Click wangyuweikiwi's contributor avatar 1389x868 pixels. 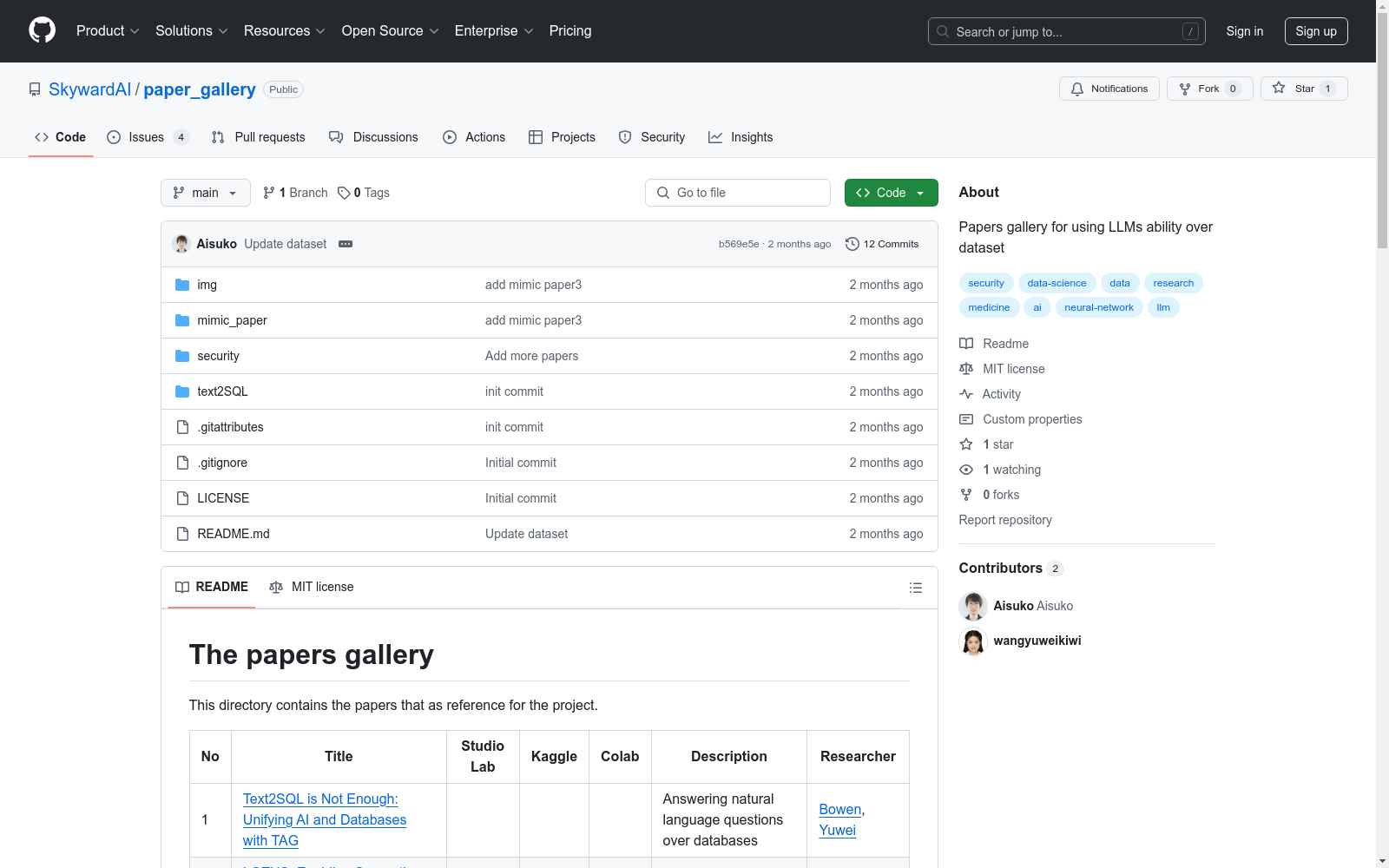973,641
